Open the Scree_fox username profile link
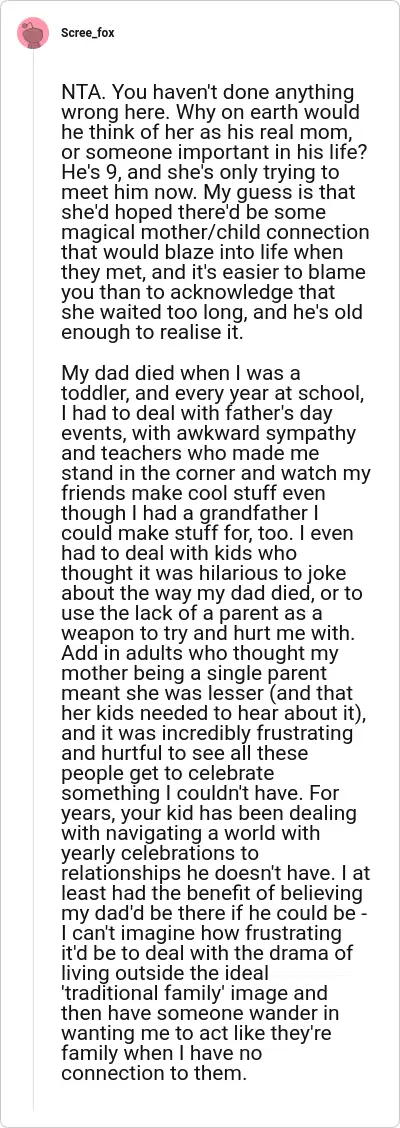 click(88, 32)
